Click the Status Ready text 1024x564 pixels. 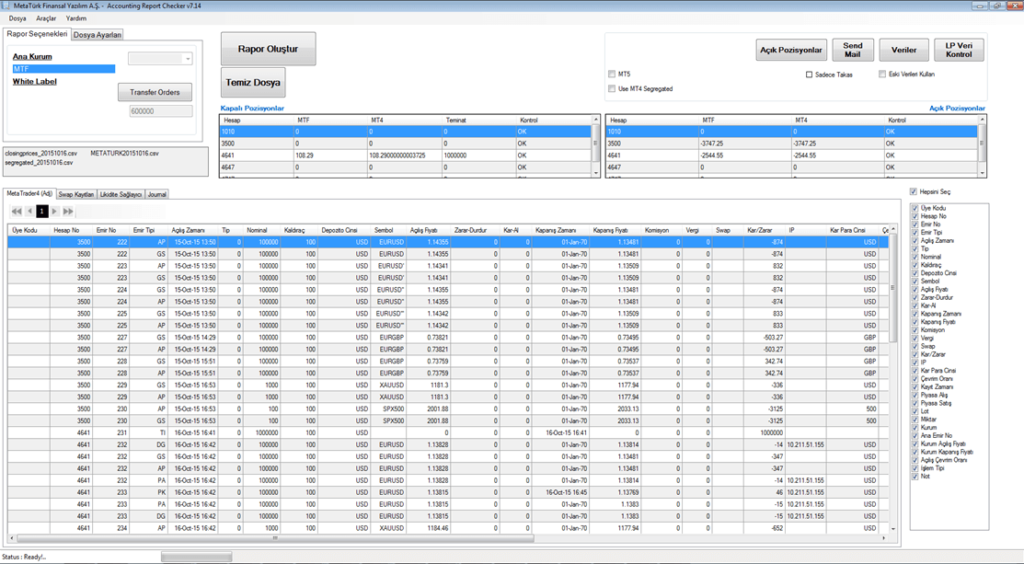coord(24,557)
